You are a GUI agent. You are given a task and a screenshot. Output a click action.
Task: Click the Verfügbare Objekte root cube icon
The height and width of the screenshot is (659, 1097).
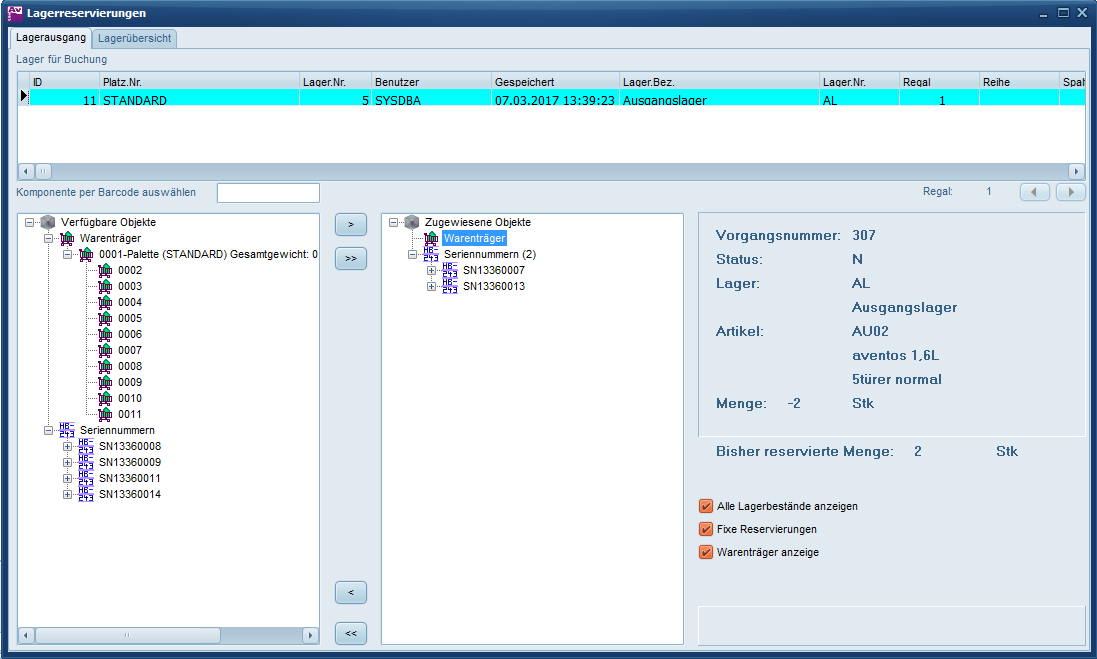click(48, 222)
